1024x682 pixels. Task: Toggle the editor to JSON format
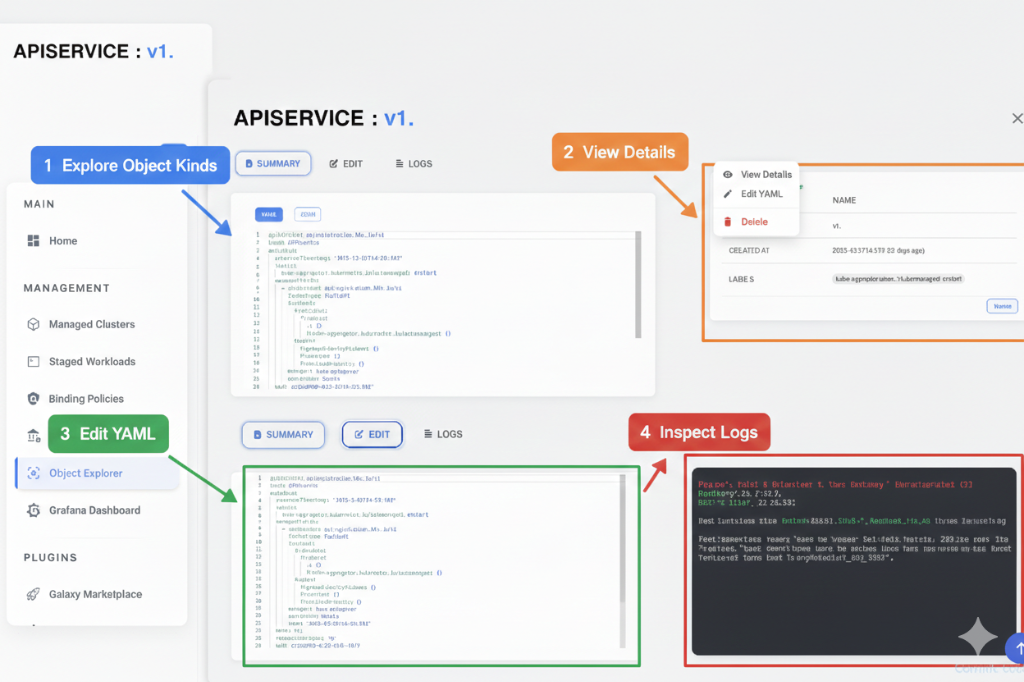306,214
